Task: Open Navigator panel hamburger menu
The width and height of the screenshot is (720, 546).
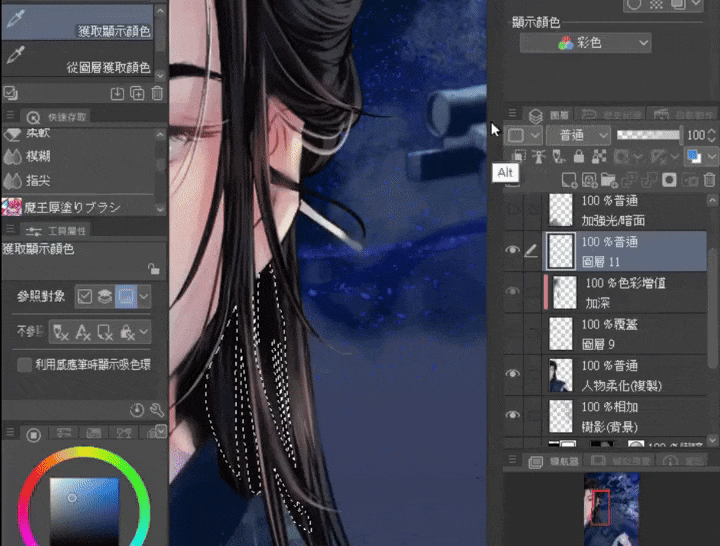Action: point(512,459)
